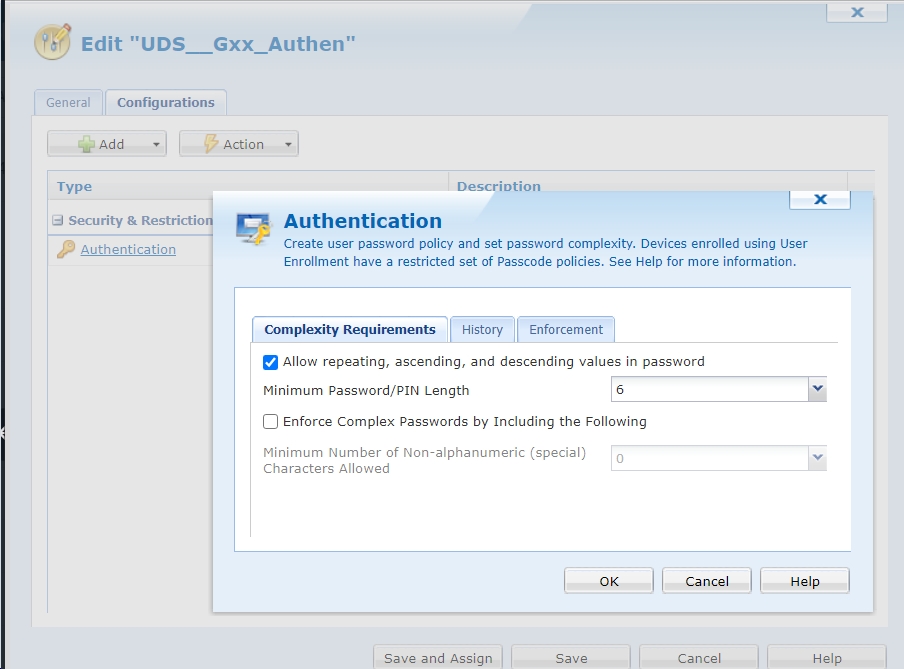Uncheck Allow repeating, ascending, descending values
The height and width of the screenshot is (669, 904).
click(x=270, y=362)
